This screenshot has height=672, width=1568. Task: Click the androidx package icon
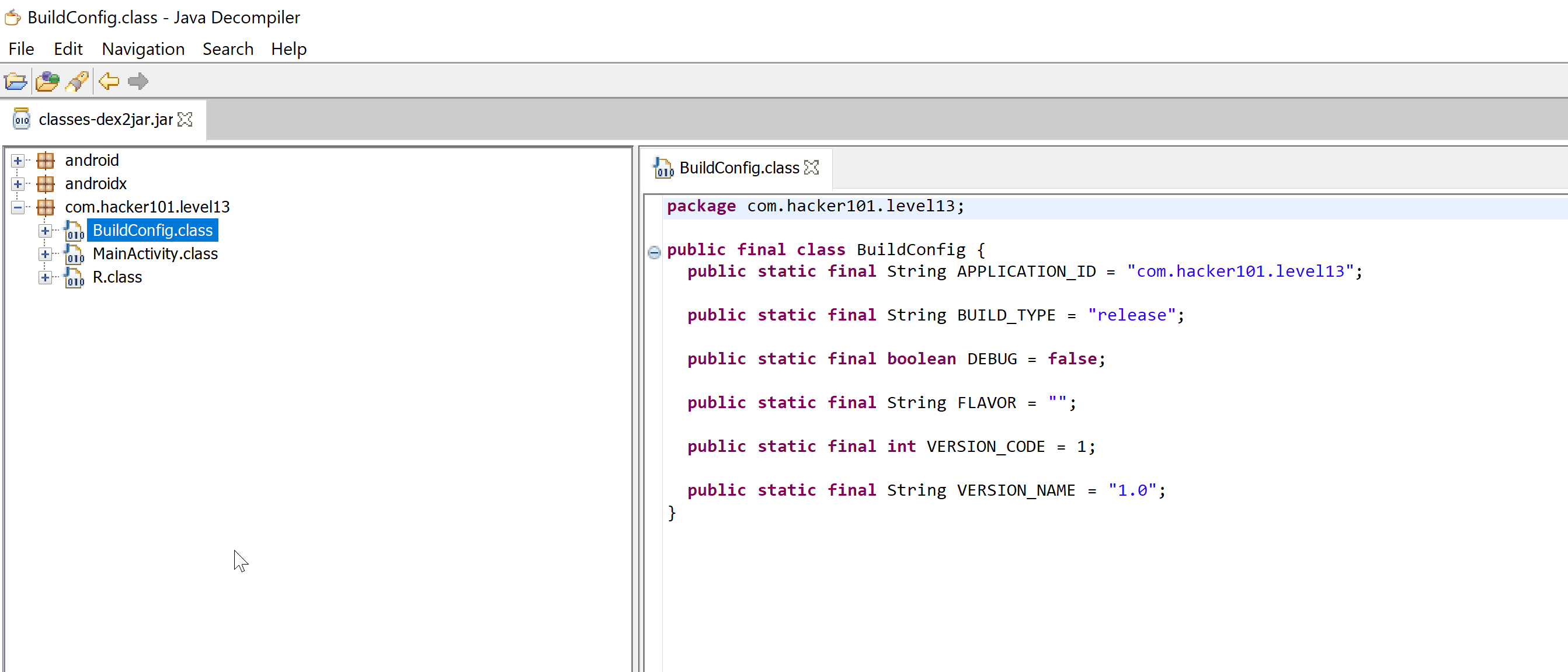click(46, 184)
